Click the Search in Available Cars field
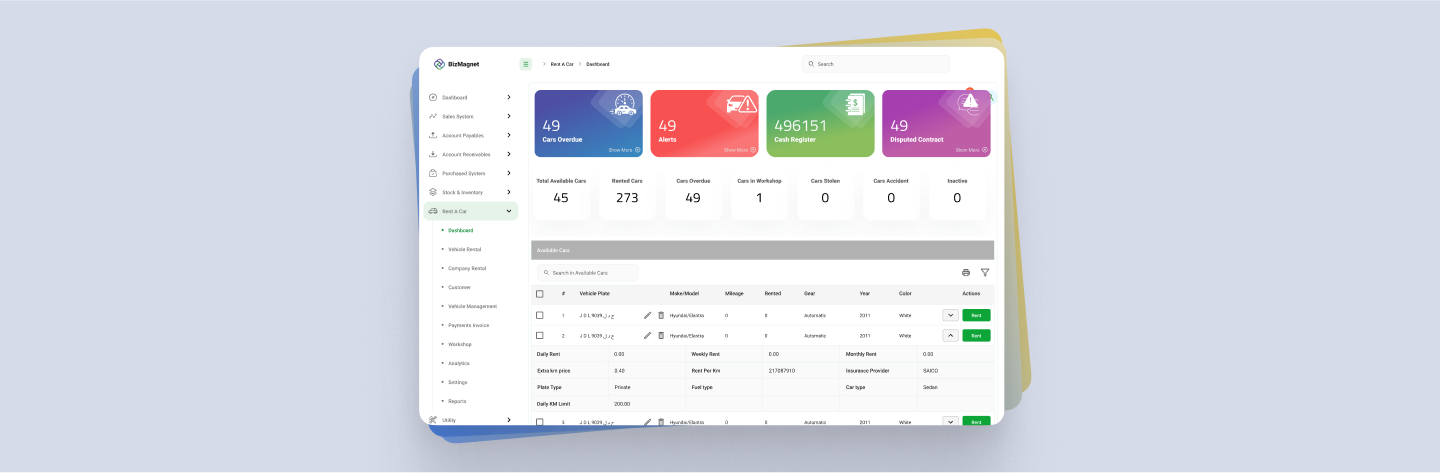 pos(588,273)
